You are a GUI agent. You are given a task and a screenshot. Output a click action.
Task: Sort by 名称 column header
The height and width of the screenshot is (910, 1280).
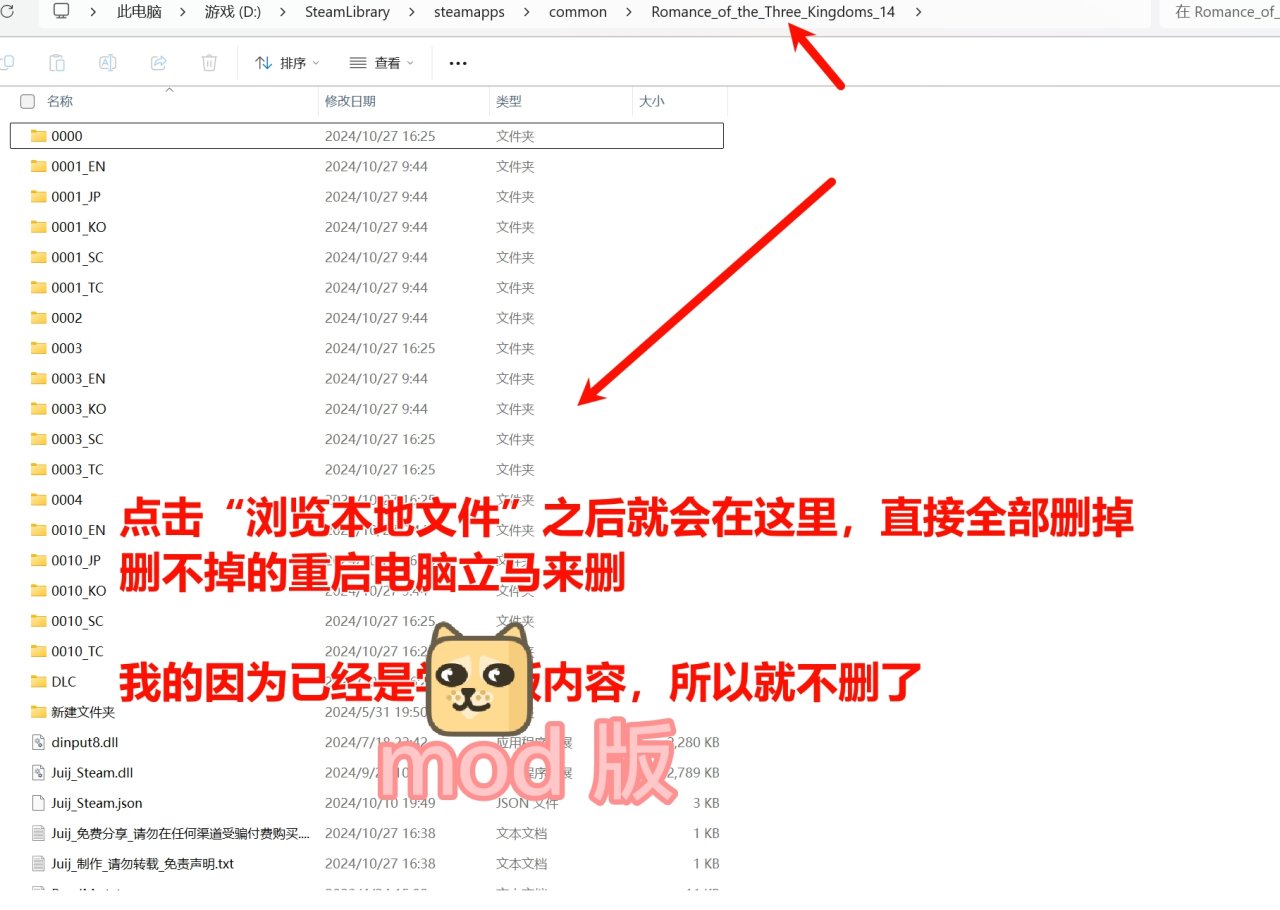tap(60, 101)
